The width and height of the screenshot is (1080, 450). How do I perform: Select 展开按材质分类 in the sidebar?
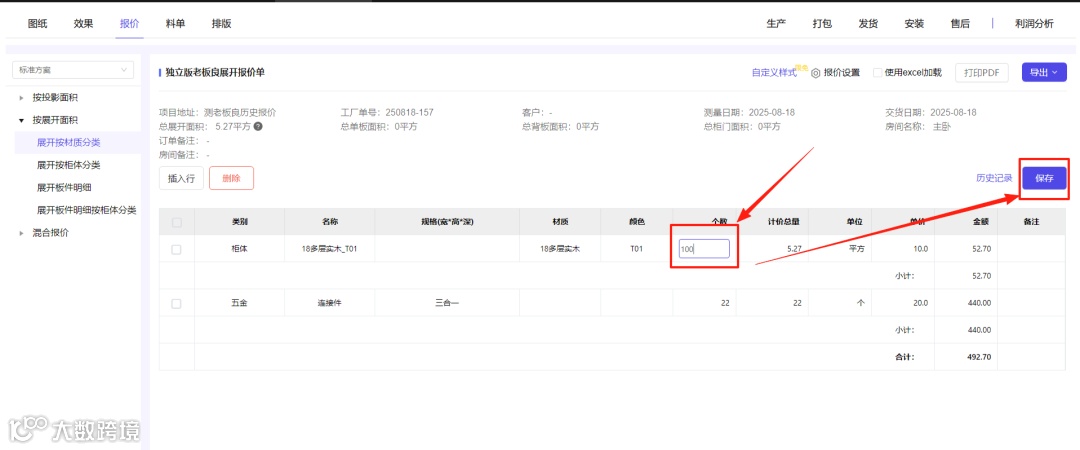[69, 142]
